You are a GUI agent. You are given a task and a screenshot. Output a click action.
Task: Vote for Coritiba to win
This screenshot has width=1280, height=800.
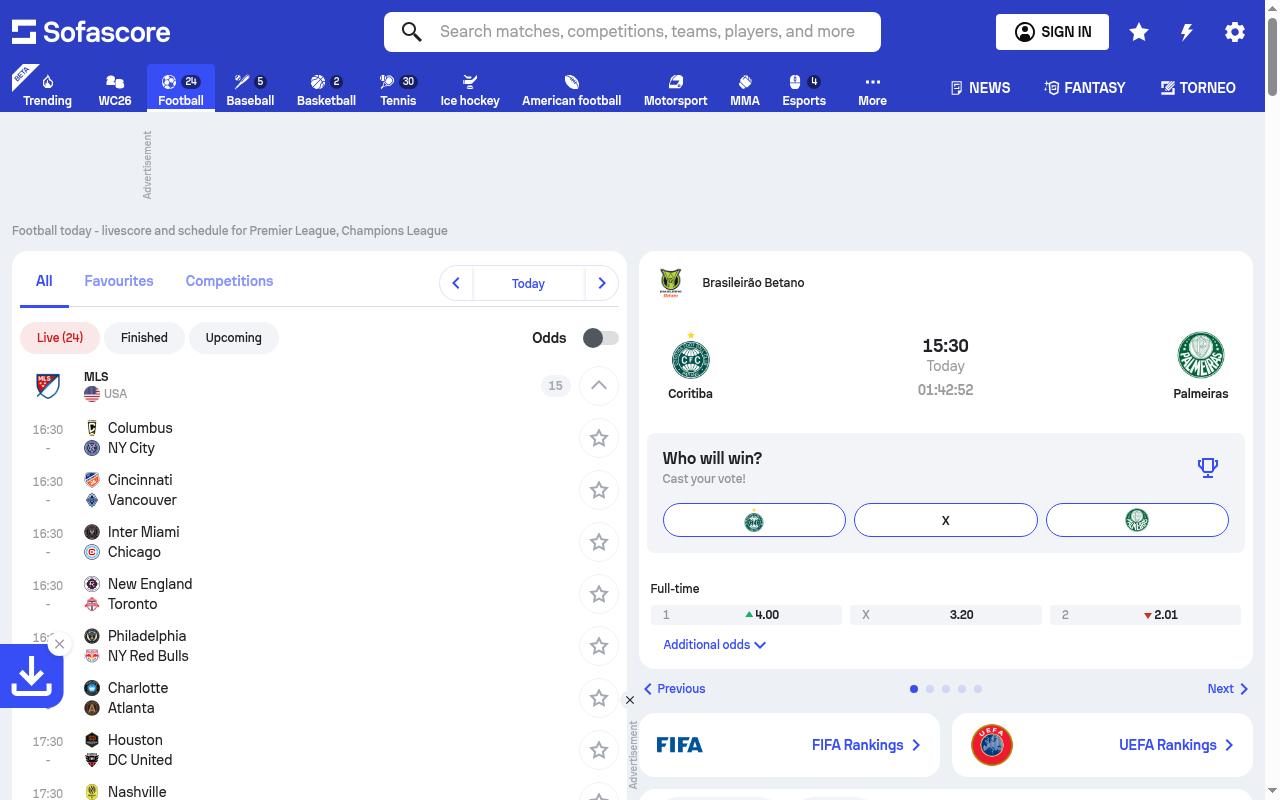point(754,520)
